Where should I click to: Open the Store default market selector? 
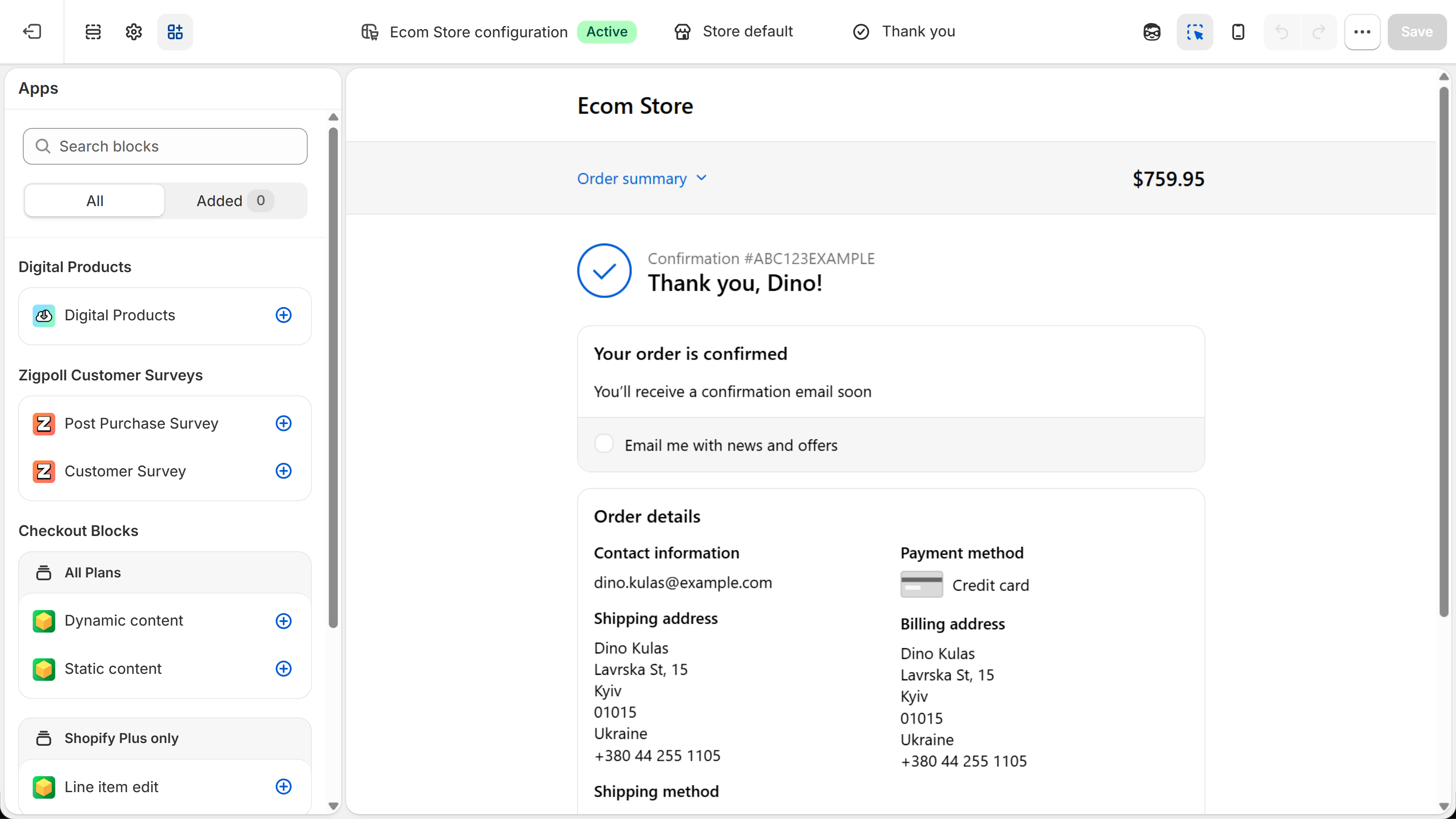pos(733,32)
